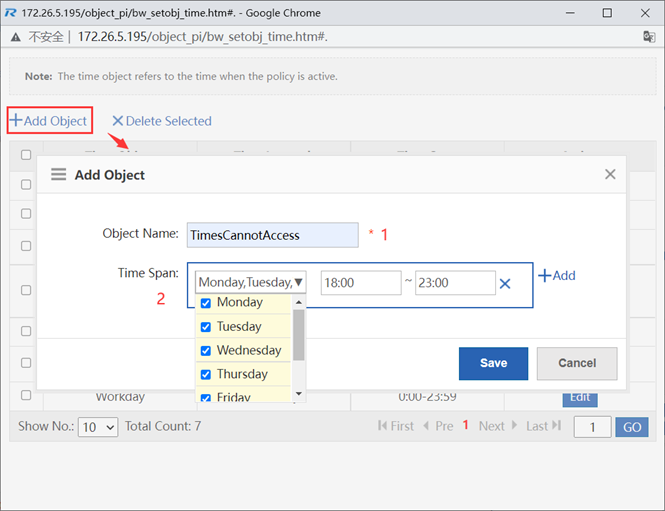Click the Chrome translate icon
This screenshot has height=511, width=665.
pyautogui.click(x=648, y=36)
